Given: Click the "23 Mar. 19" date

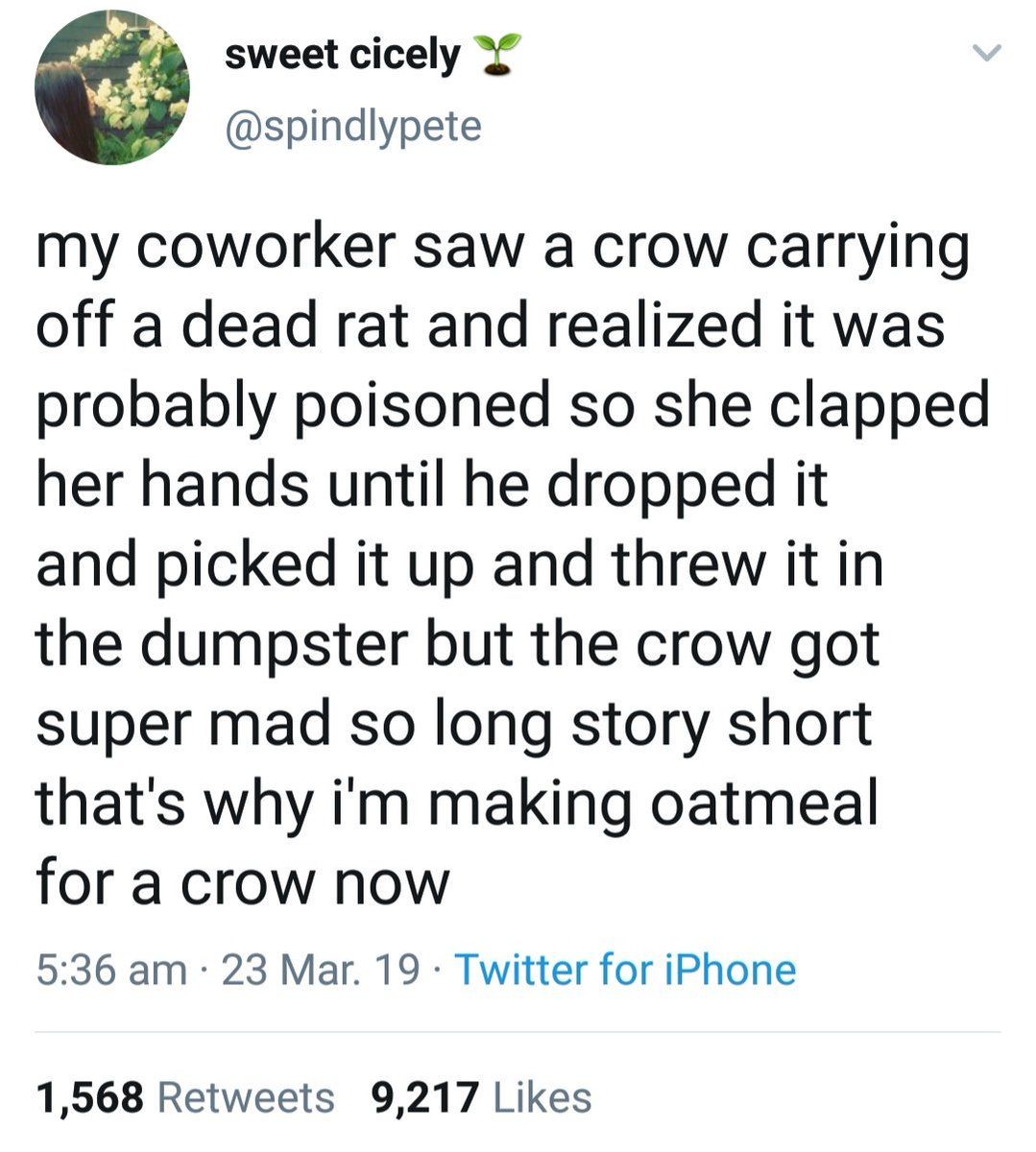Looking at the screenshot, I should [321, 970].
